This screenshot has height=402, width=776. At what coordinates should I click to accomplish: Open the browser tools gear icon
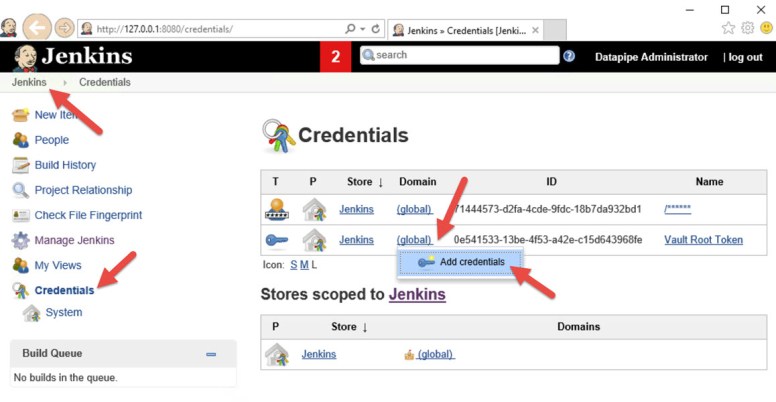(747, 28)
